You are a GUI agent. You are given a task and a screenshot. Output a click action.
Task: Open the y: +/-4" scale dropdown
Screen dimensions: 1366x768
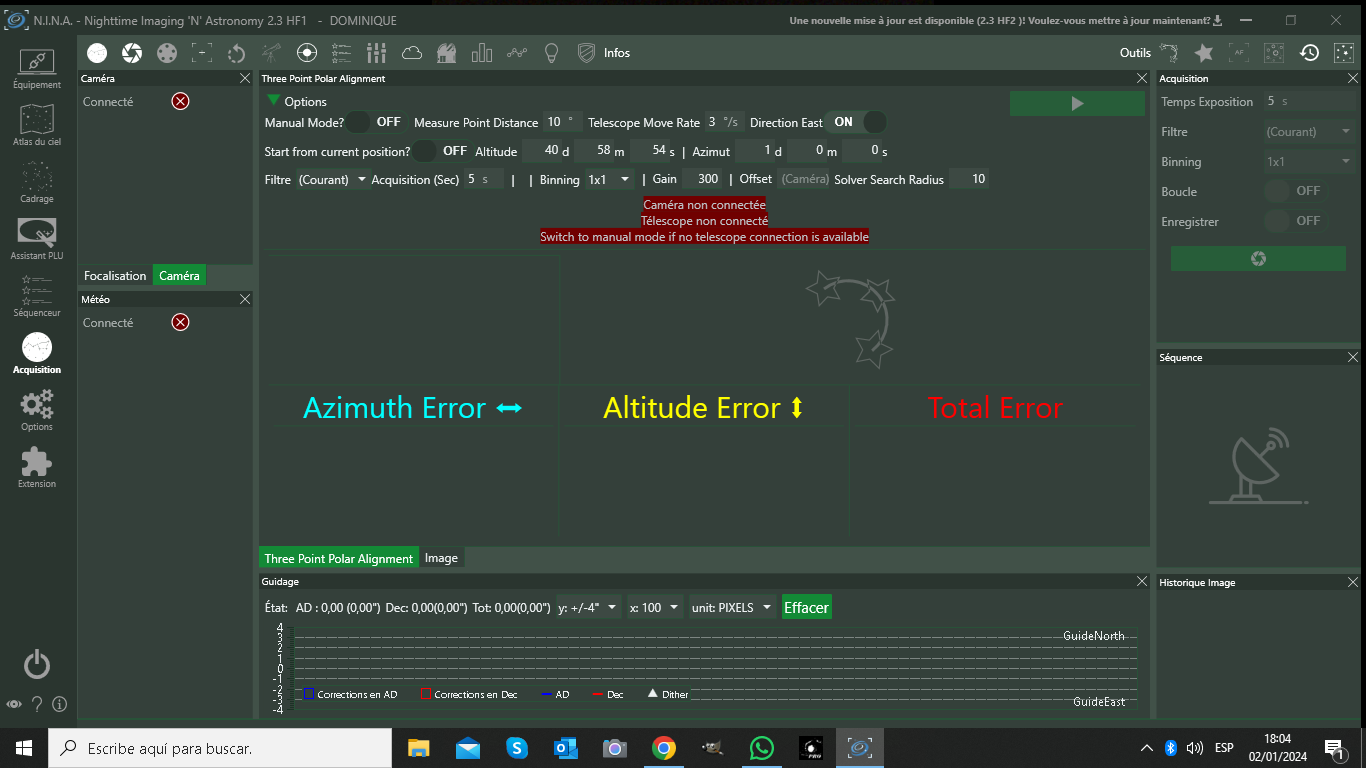coord(588,607)
